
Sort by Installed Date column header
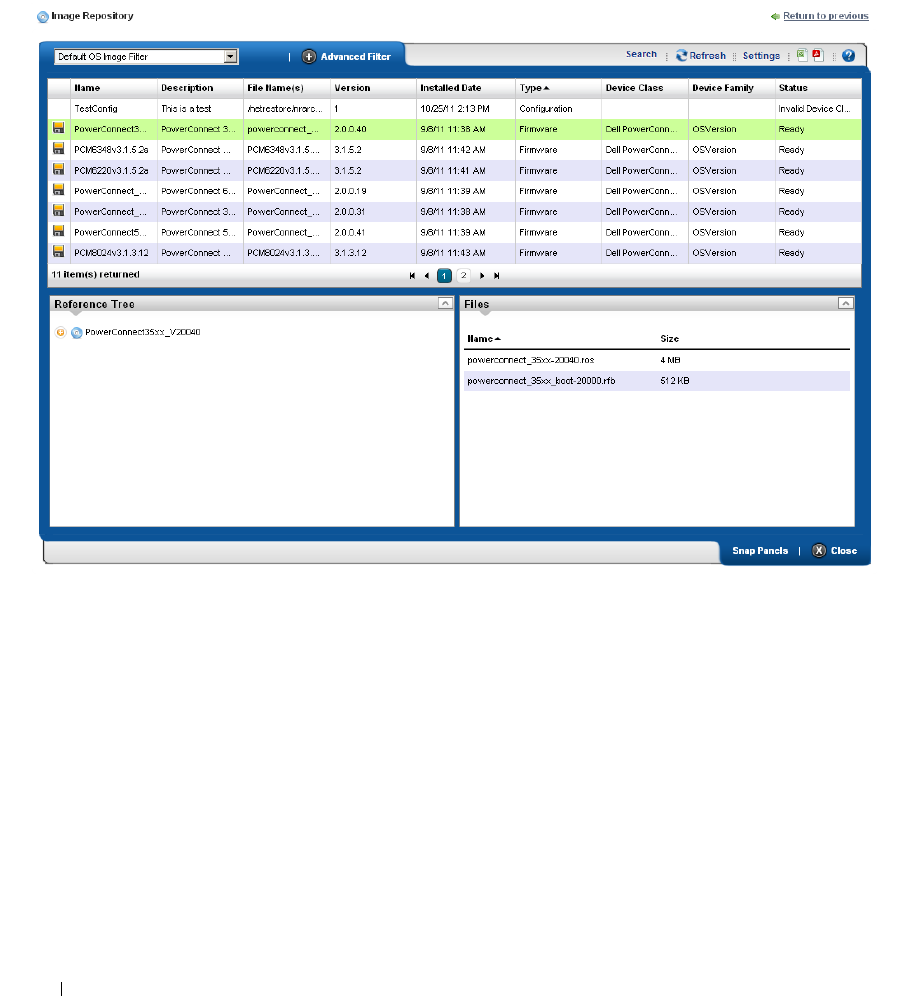[x=450, y=88]
